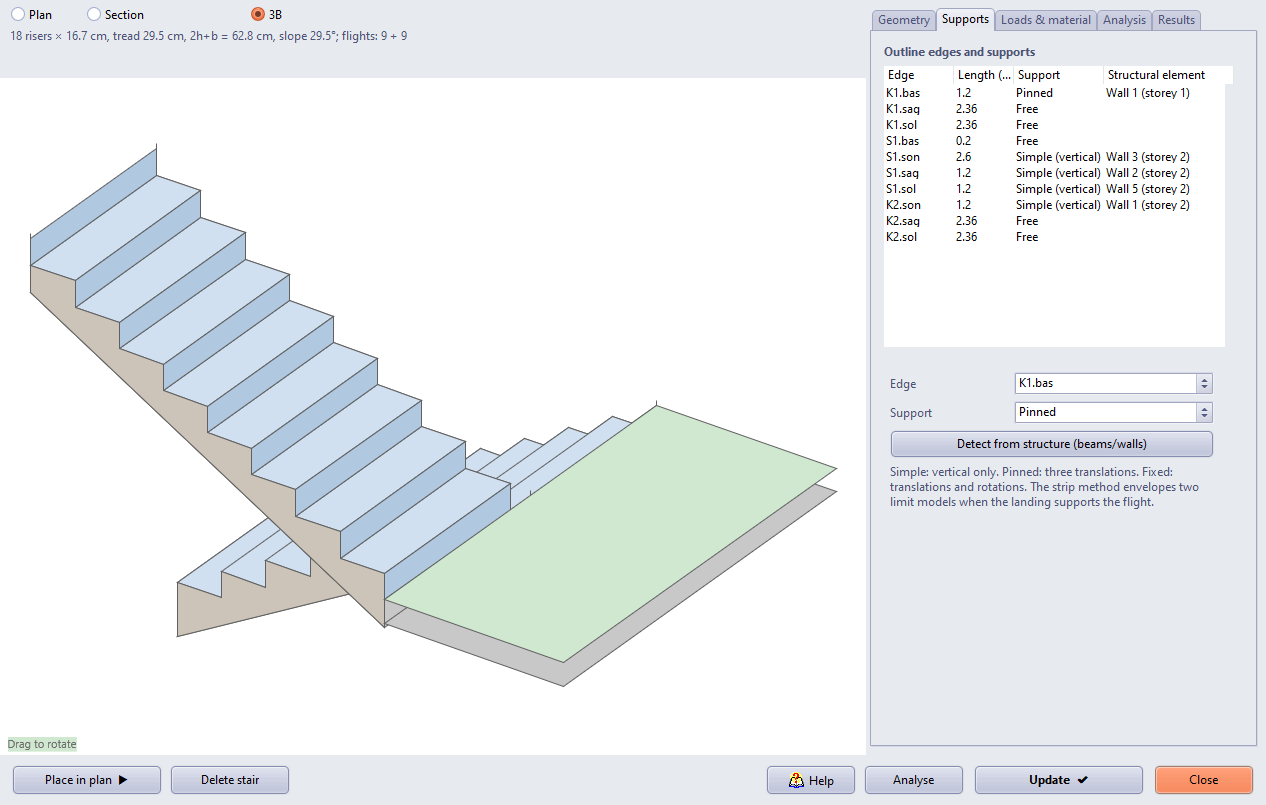
Task: Open the Edge dropdown showing K1.bas
Action: 1113,383
